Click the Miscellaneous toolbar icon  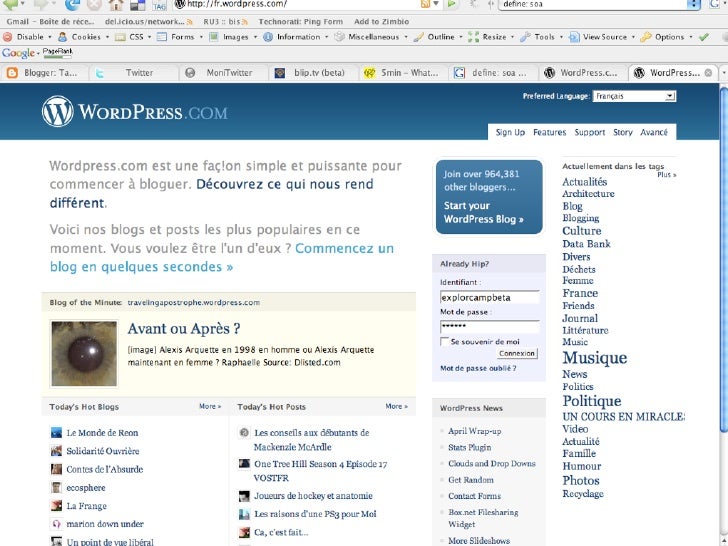339,37
